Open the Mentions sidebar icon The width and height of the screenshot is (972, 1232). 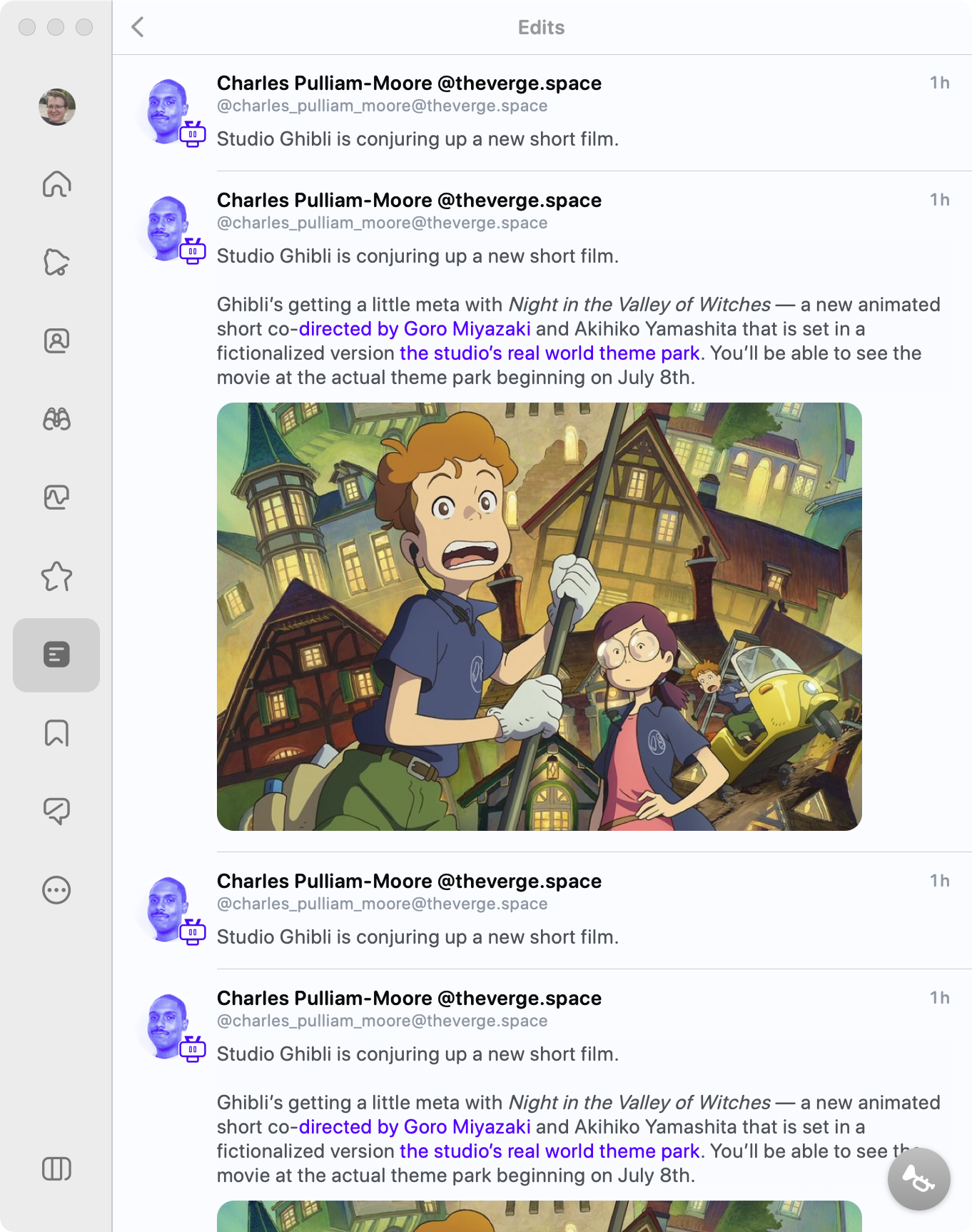point(56,341)
